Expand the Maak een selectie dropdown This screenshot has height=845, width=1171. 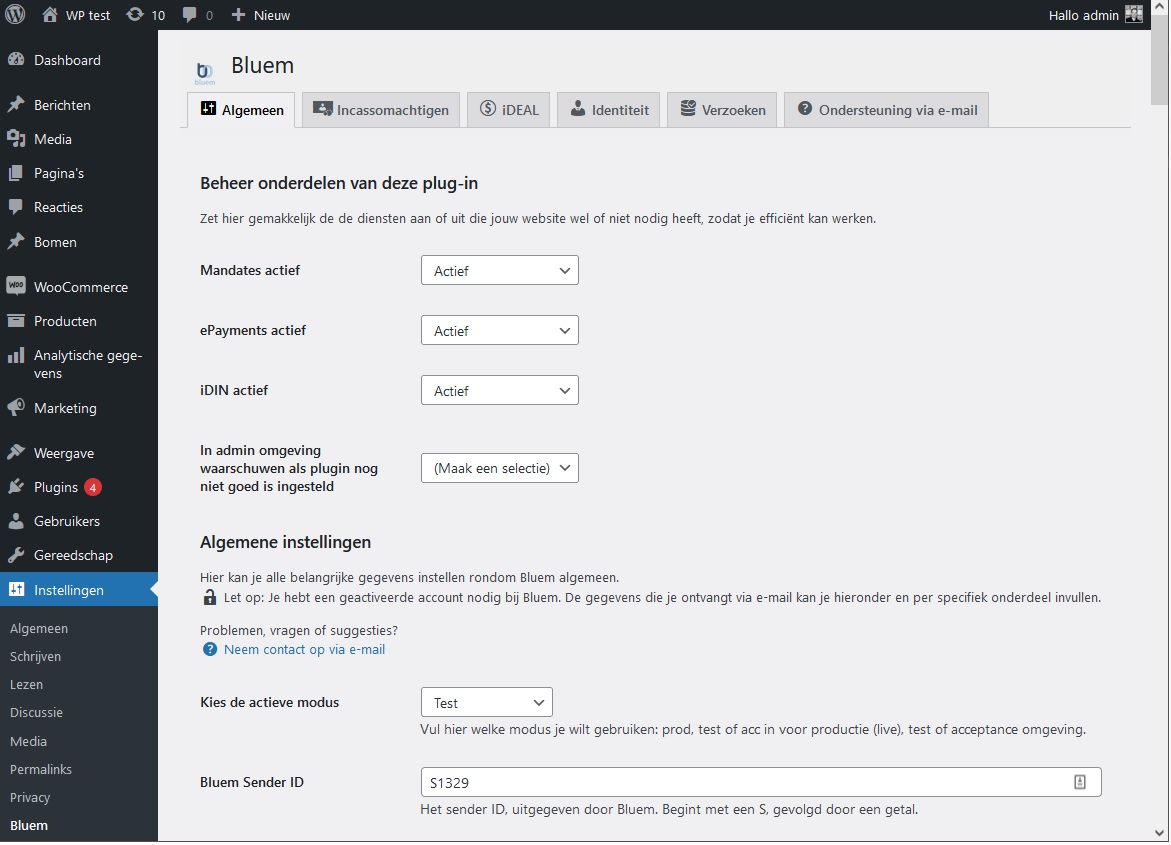point(499,467)
